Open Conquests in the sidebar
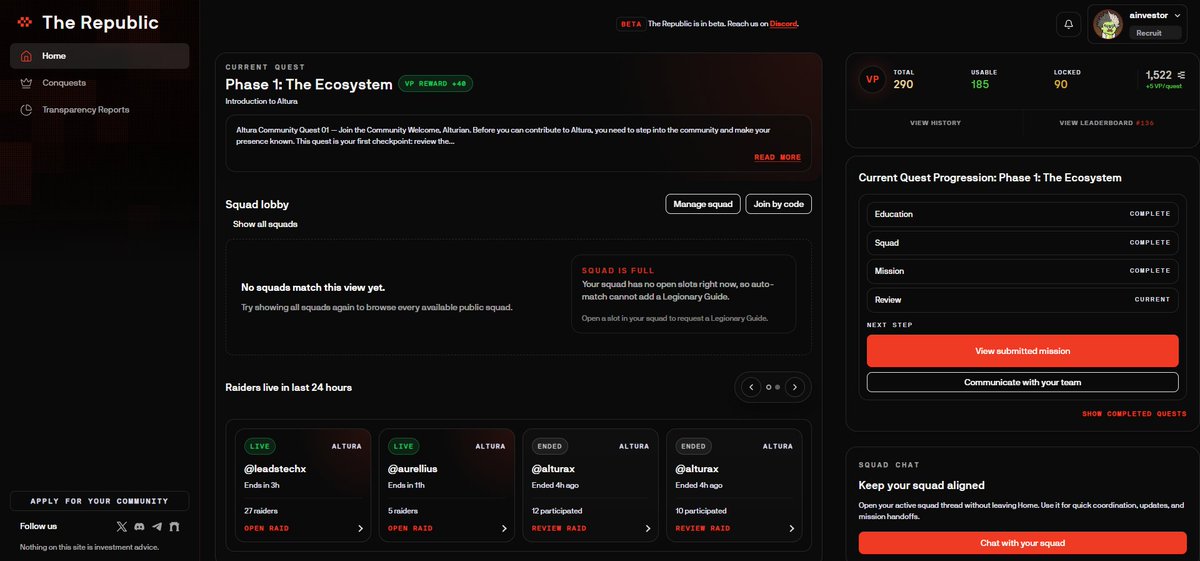 point(64,83)
